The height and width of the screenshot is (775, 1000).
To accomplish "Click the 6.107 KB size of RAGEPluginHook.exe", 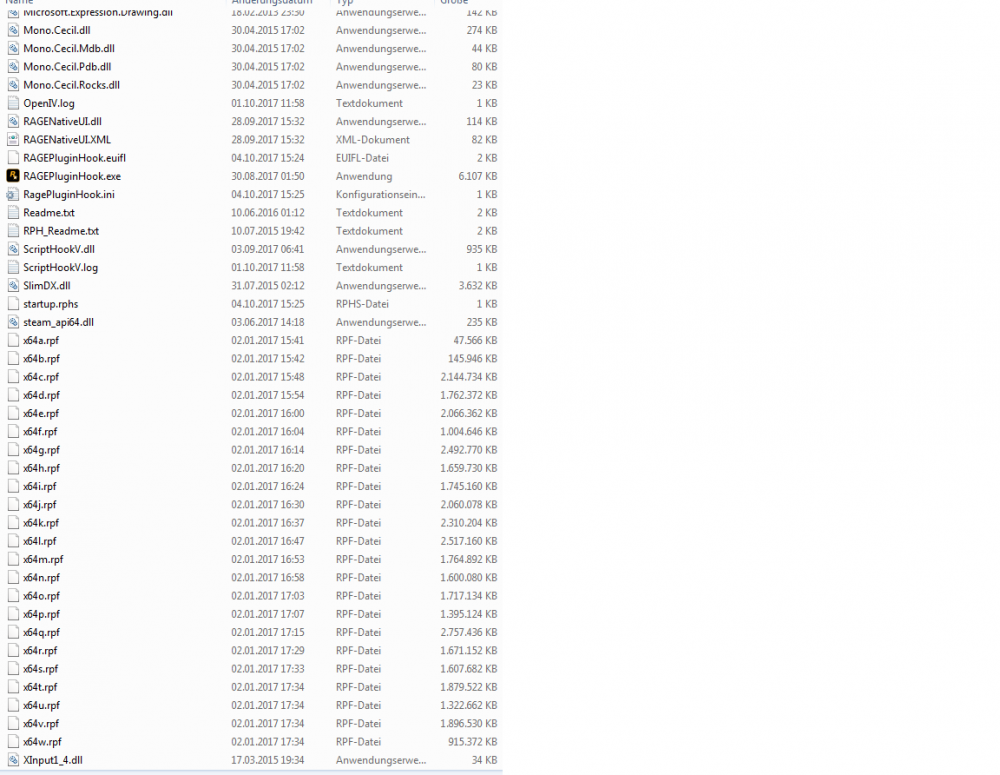I will coord(478,176).
